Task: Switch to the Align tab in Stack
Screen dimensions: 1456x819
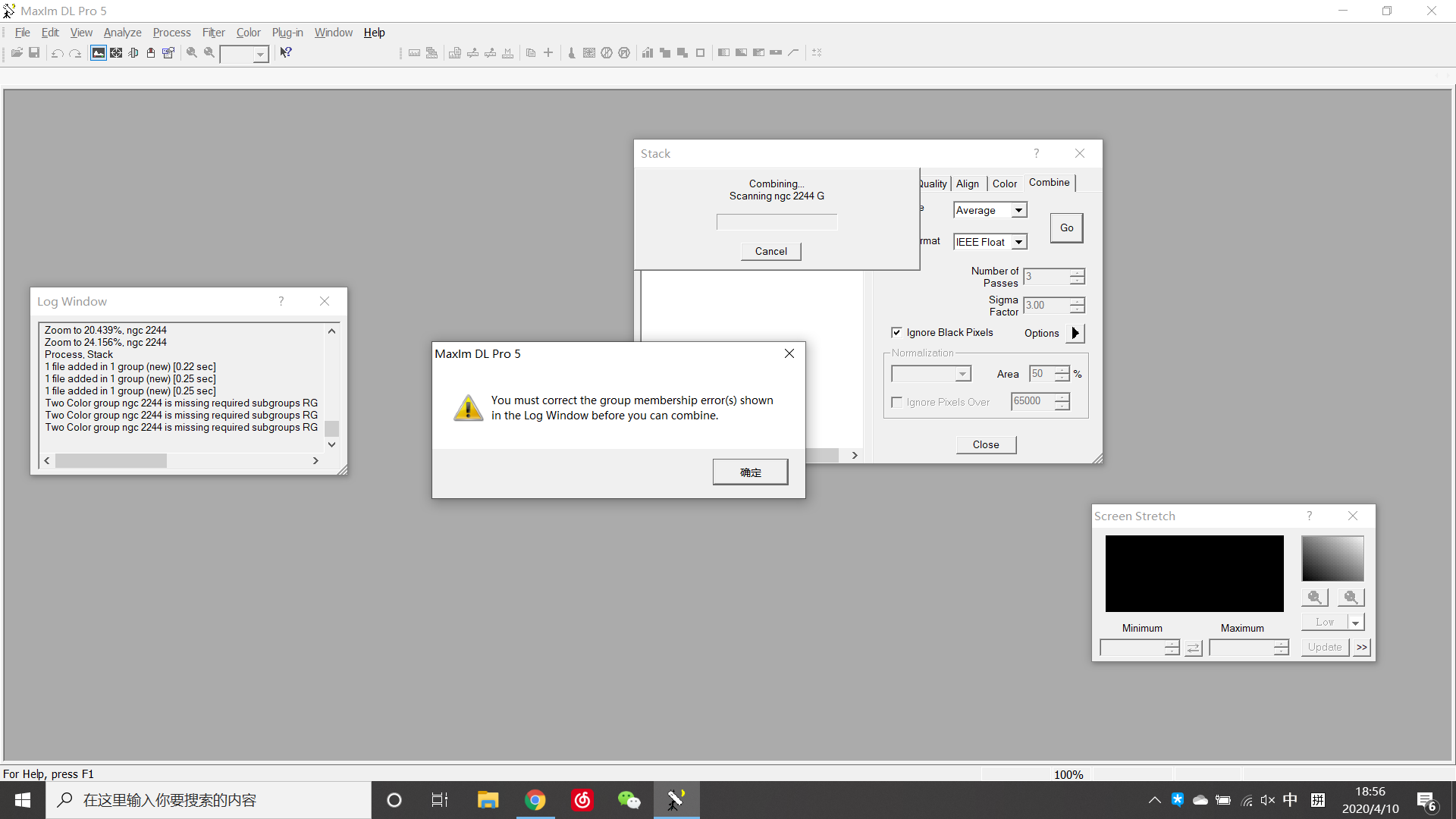Action: pyautogui.click(x=968, y=184)
